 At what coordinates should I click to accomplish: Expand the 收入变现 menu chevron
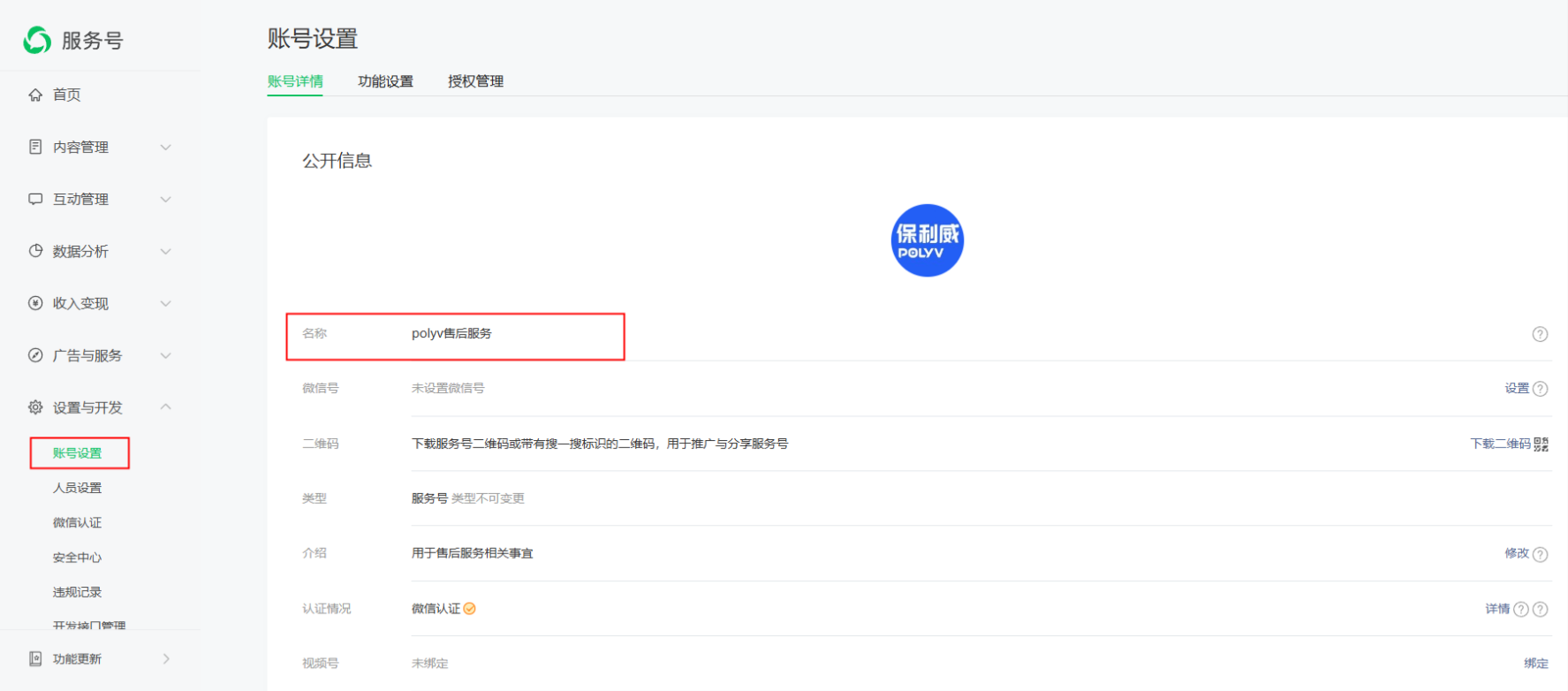[x=165, y=303]
